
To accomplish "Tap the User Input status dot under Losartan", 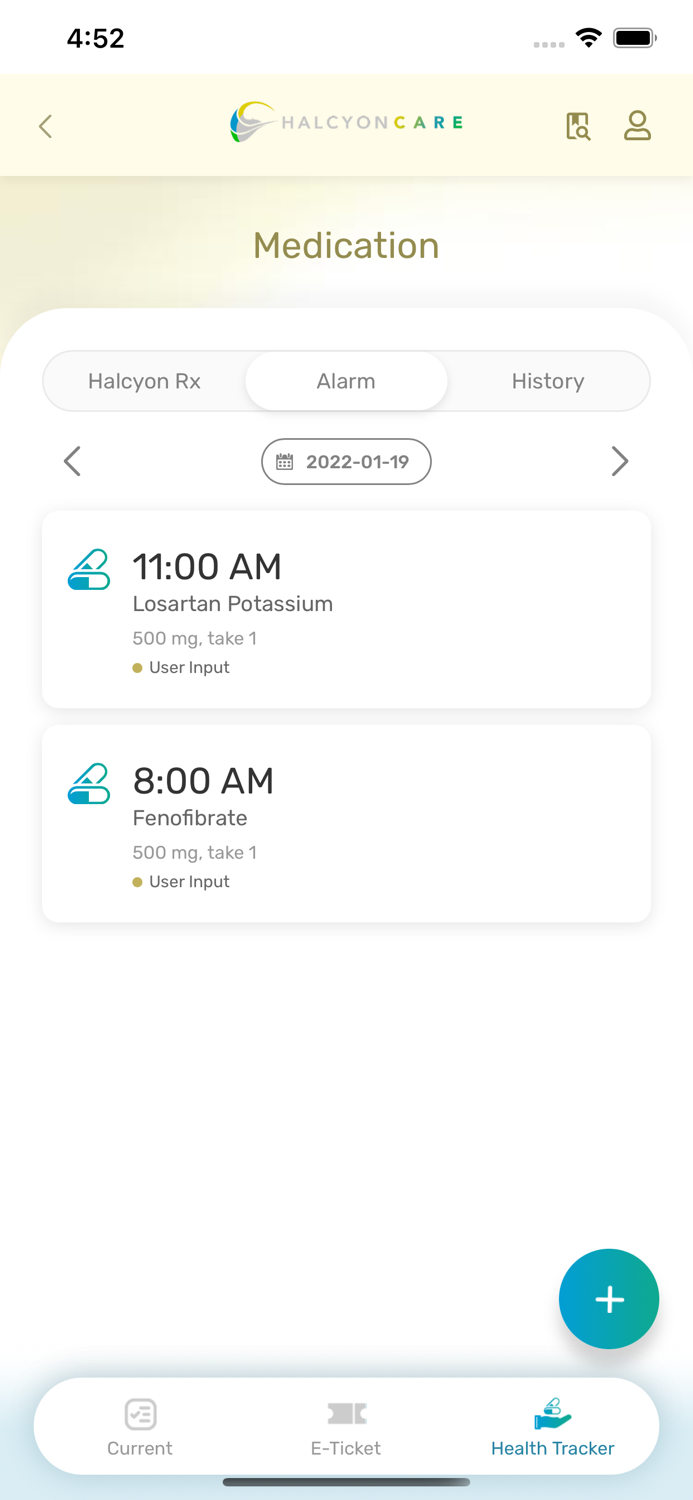I will (x=138, y=667).
